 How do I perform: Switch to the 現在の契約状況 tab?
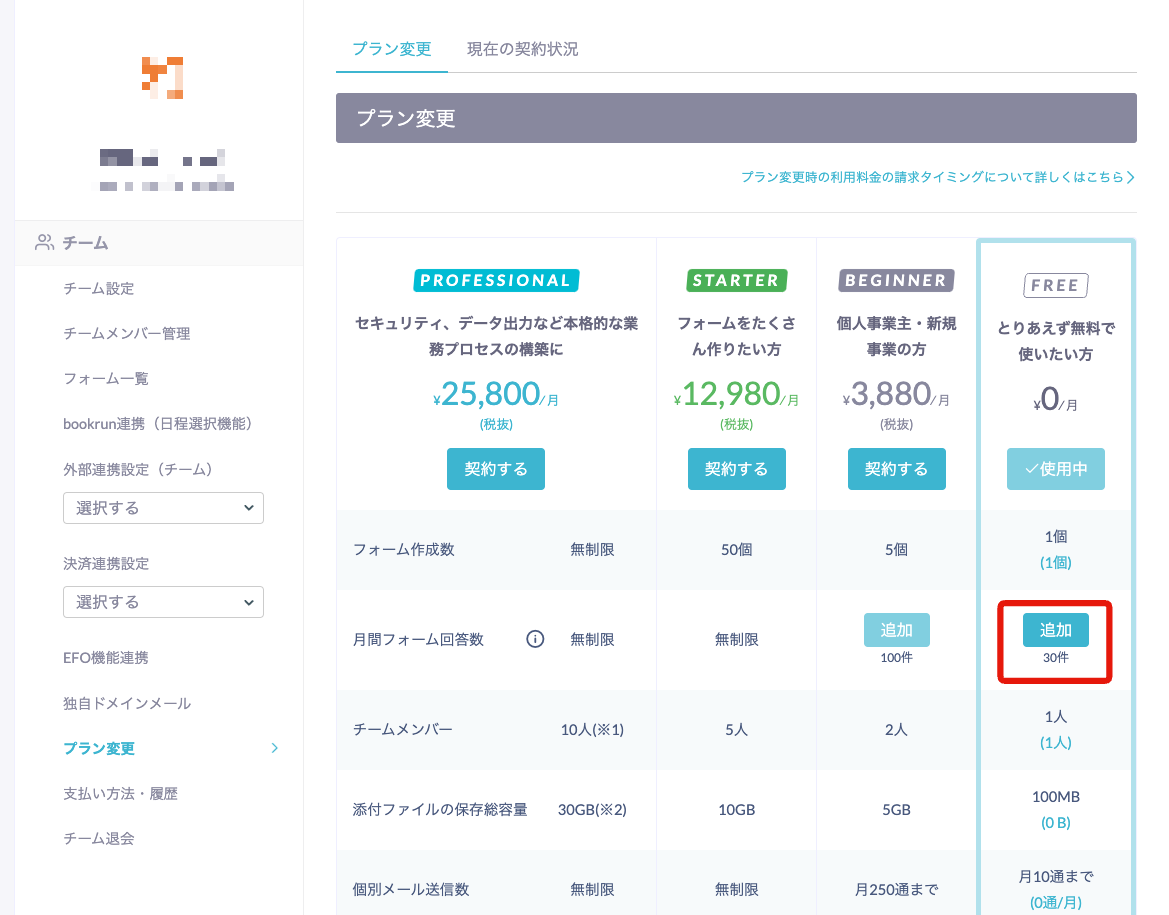tap(520, 46)
